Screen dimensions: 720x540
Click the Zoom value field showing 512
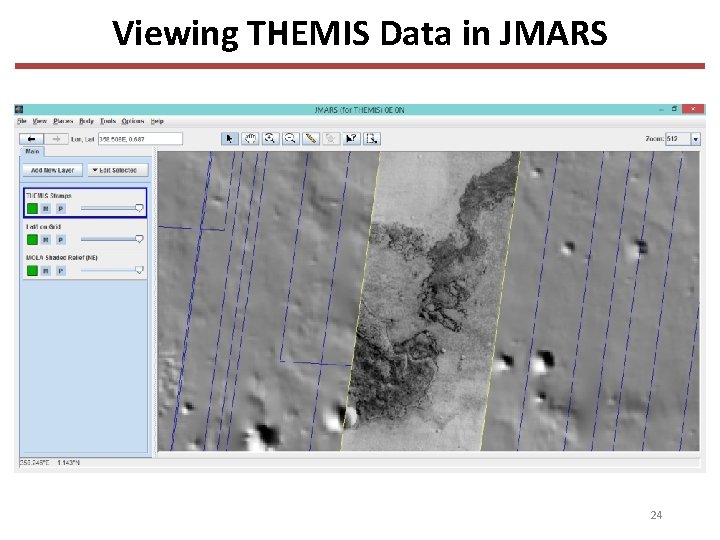click(678, 139)
